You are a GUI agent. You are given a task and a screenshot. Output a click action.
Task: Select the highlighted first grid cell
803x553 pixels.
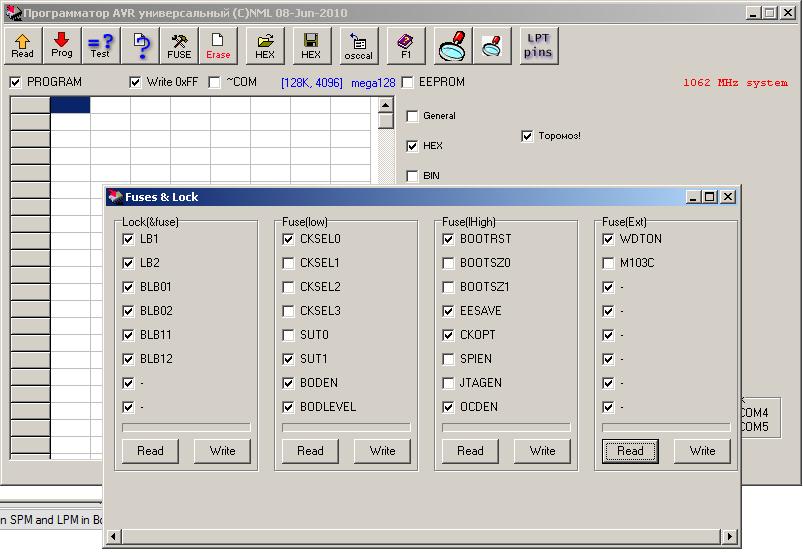pyautogui.click(x=70, y=105)
